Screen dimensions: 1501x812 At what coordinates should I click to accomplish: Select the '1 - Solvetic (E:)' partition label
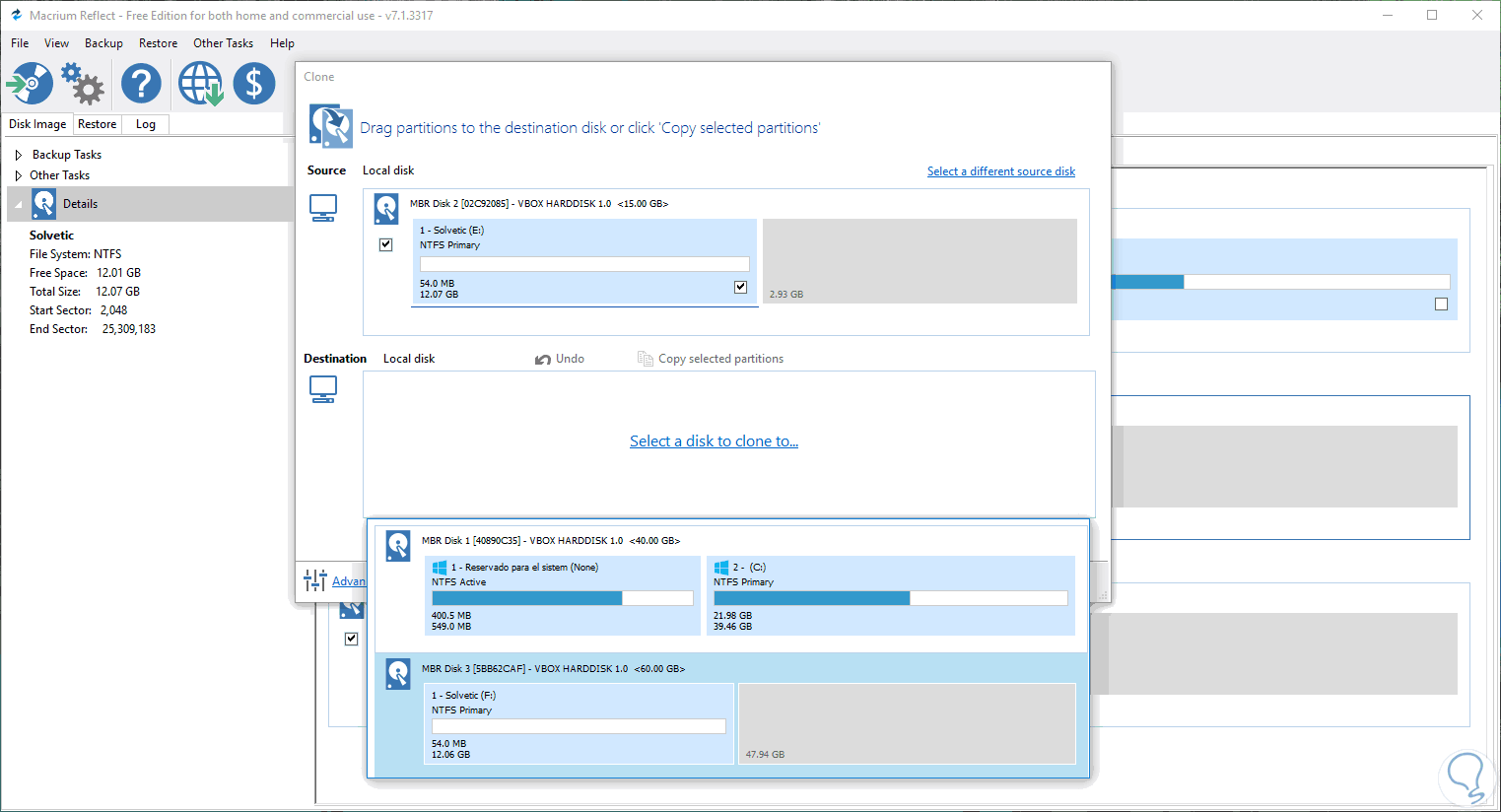click(x=451, y=231)
